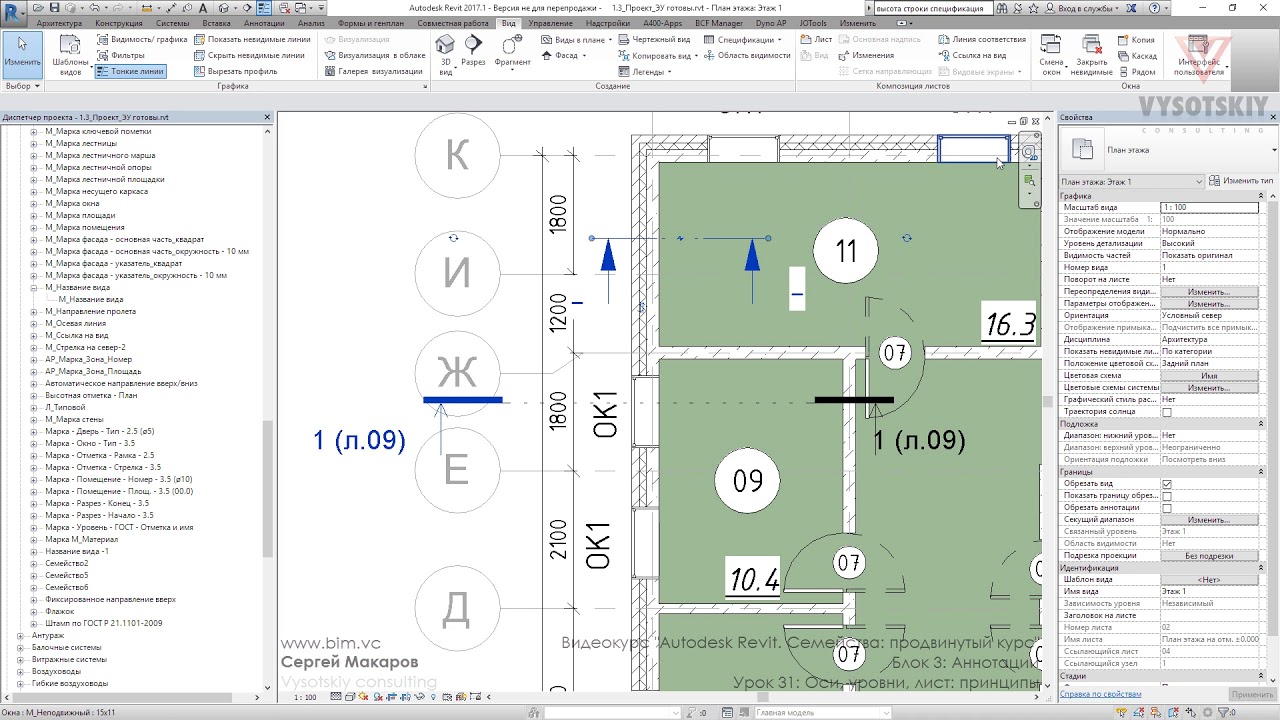Open Галерея визуализации
Image resolution: width=1280 pixels, height=720 pixels.
click(372, 71)
